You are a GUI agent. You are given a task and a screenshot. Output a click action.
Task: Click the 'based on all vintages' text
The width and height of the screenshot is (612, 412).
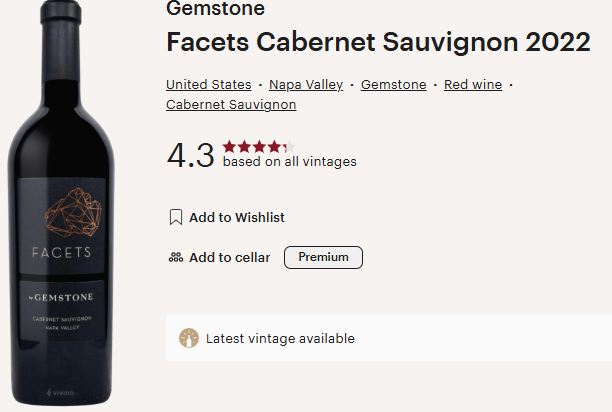click(x=289, y=162)
